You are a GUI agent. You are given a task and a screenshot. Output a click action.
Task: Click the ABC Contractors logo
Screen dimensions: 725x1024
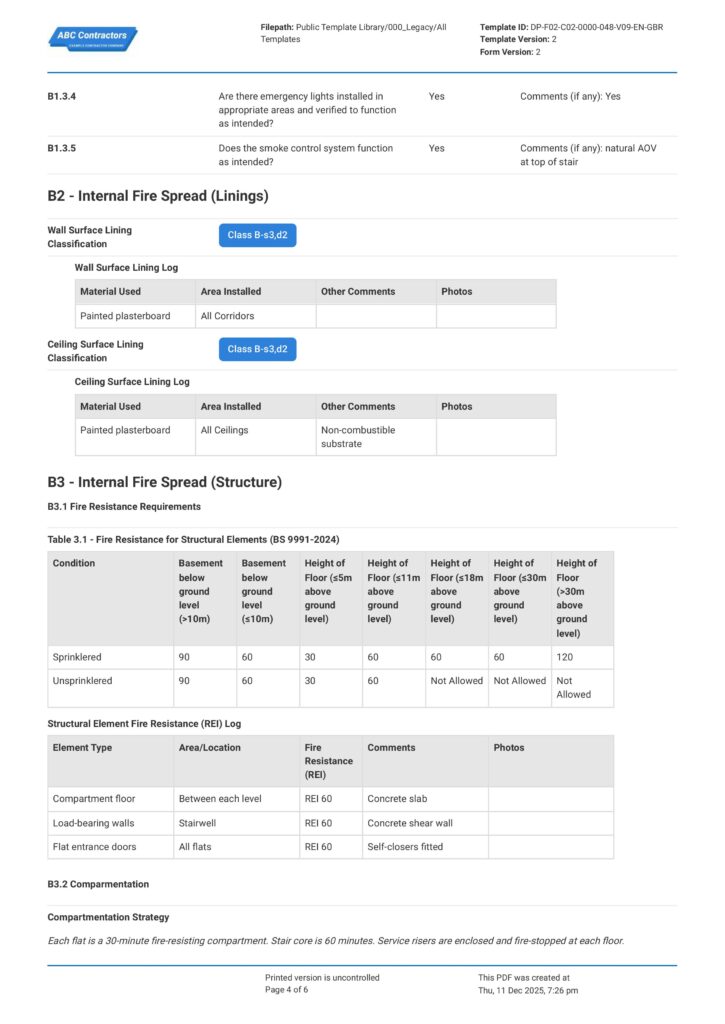click(92, 39)
